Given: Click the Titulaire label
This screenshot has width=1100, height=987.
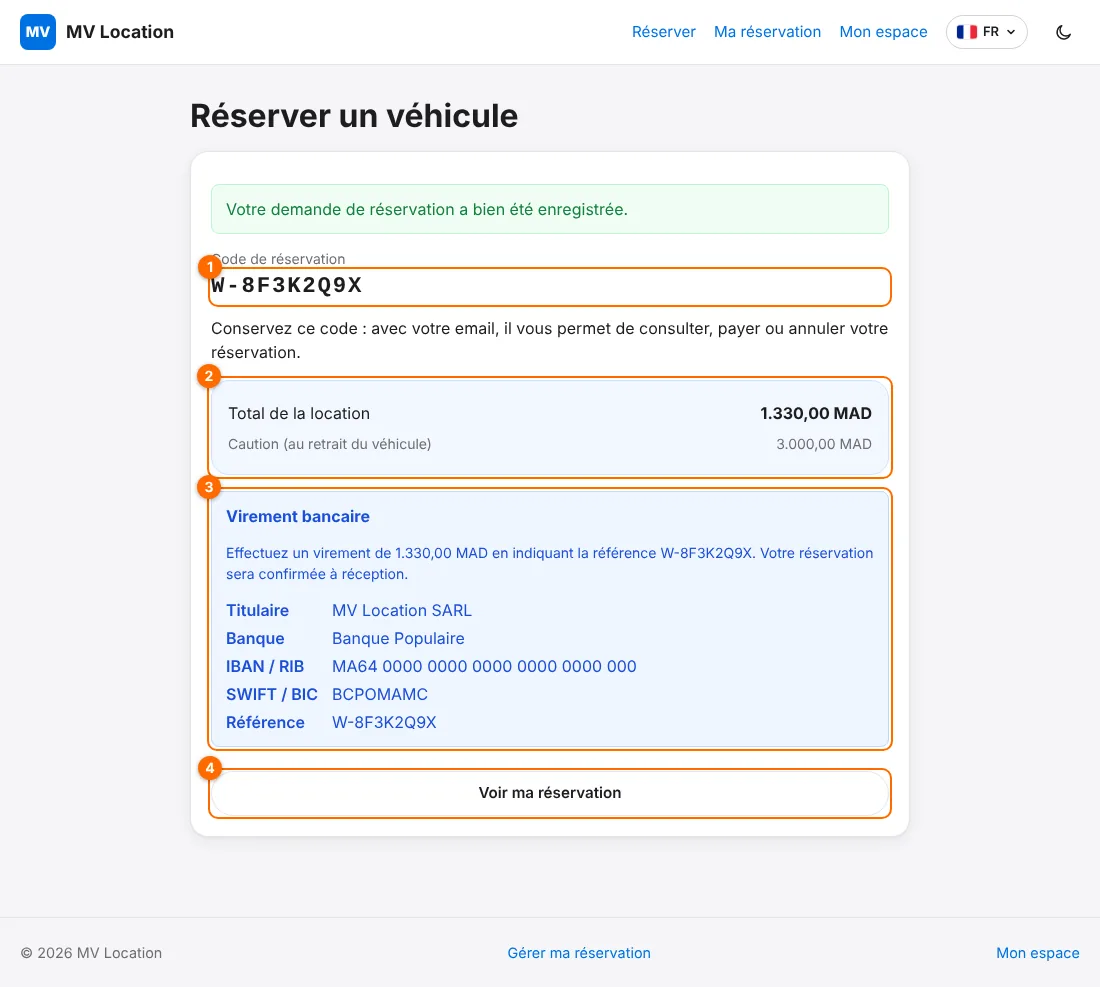Looking at the screenshot, I should click(257, 610).
